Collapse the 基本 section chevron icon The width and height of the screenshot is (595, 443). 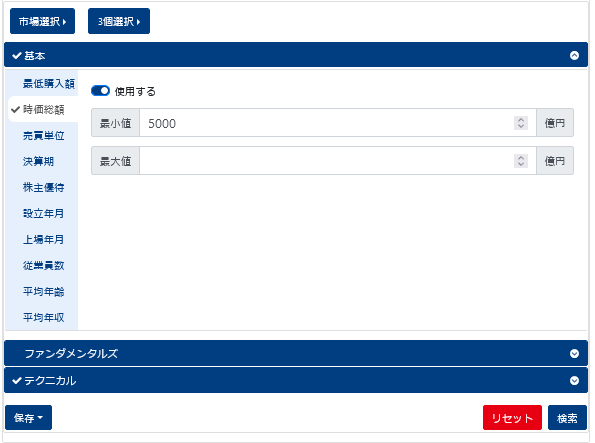pyautogui.click(x=574, y=55)
